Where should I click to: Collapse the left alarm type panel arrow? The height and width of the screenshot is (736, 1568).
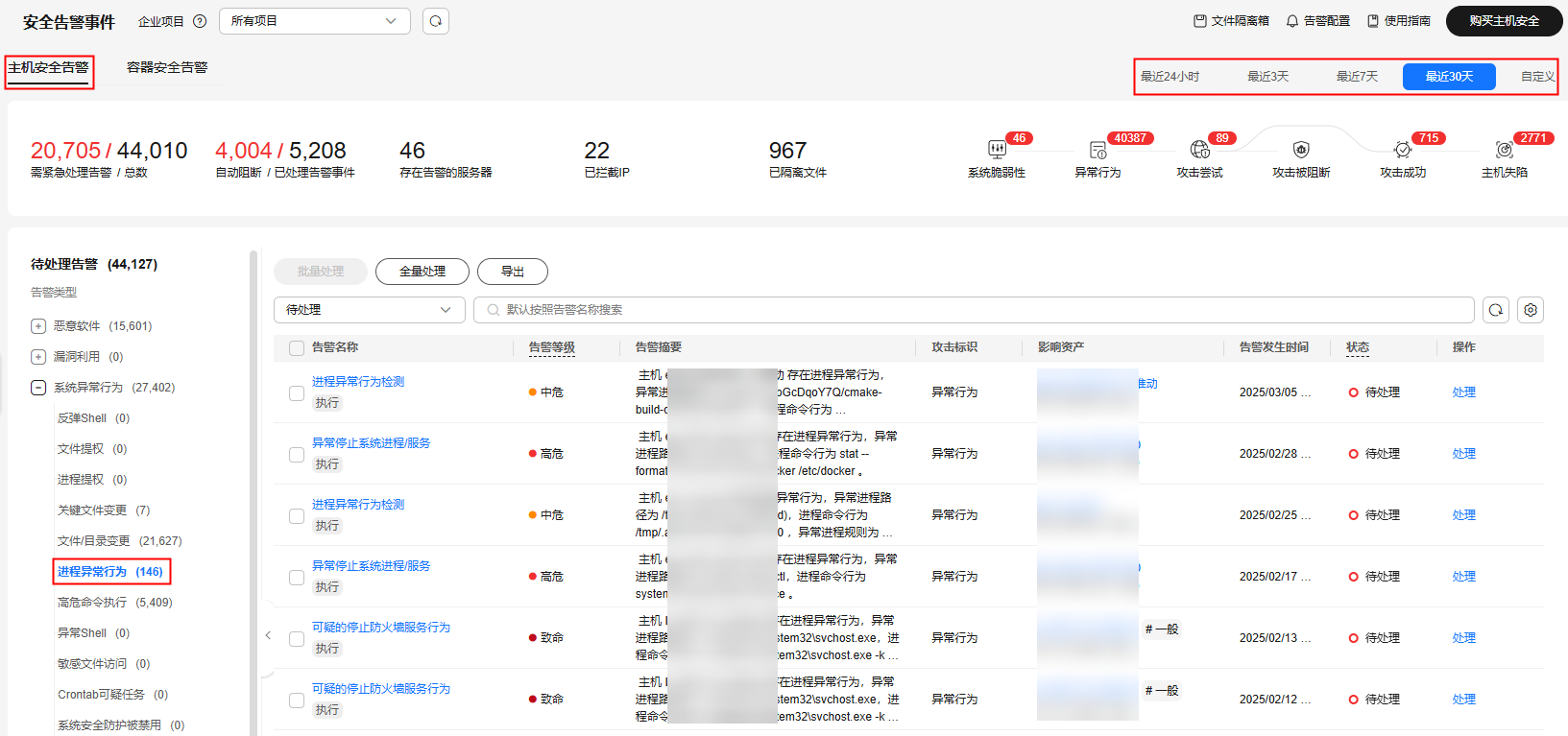coord(268,635)
